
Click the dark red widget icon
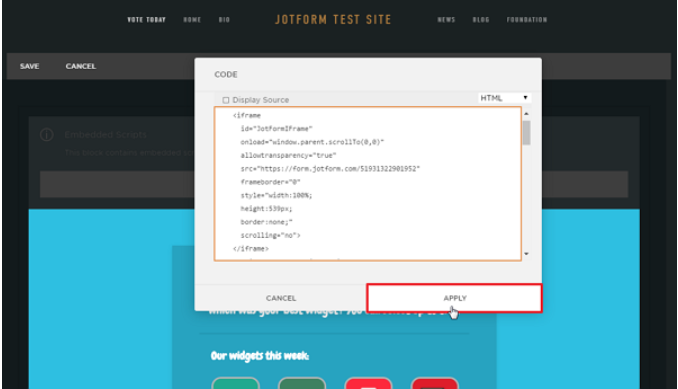coord(435,383)
